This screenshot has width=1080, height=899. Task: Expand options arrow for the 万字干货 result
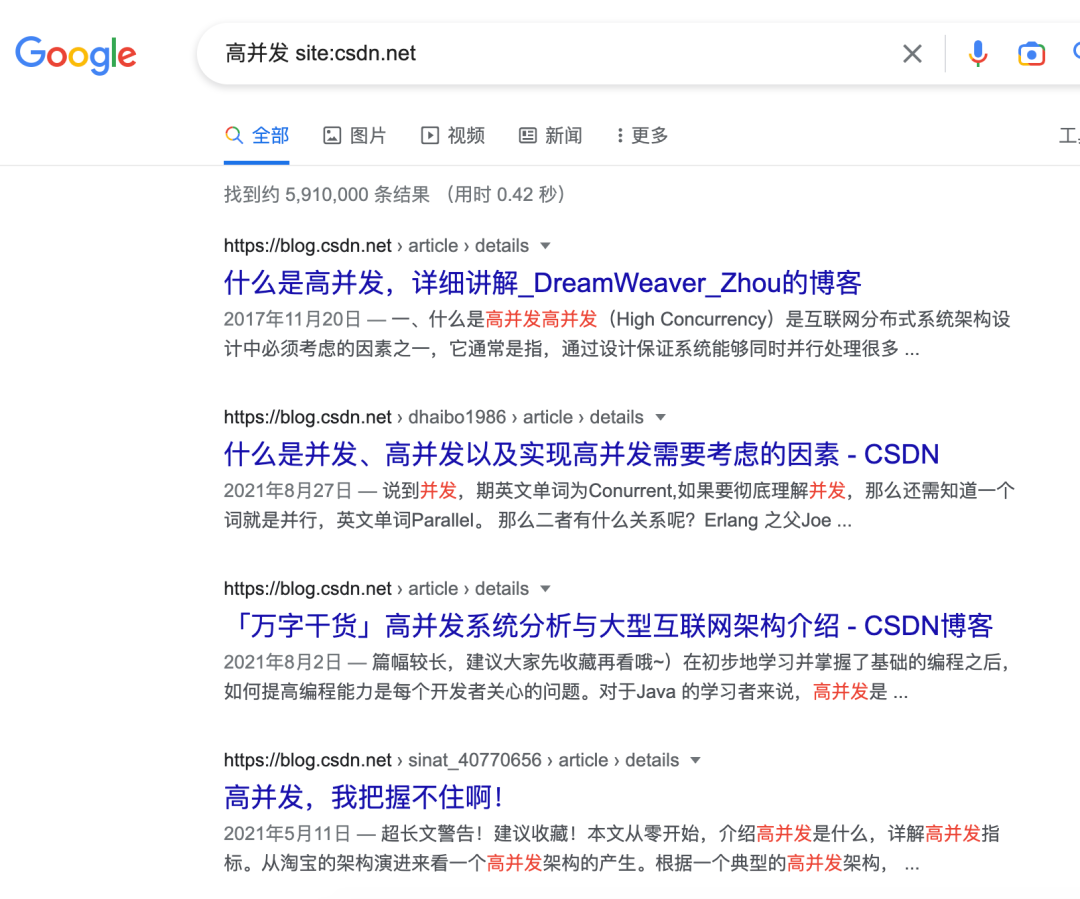pyautogui.click(x=546, y=589)
